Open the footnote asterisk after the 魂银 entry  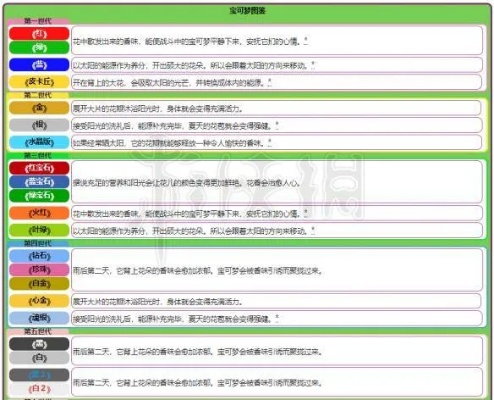(277, 318)
